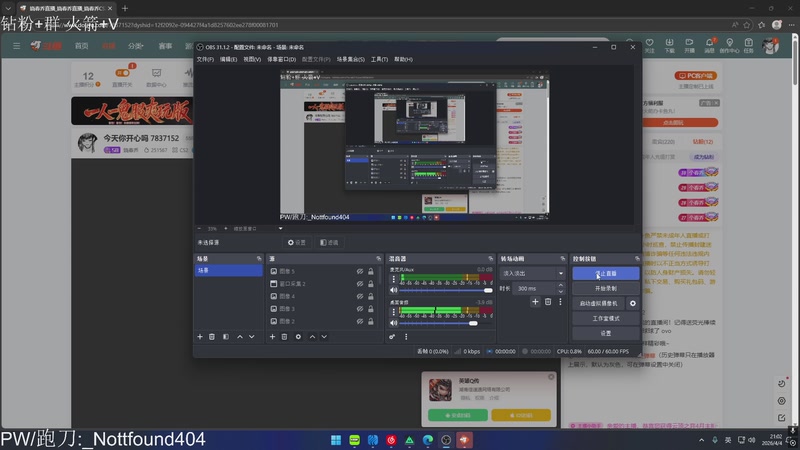Select the 场景 item in Scenes list
The image size is (800, 450).
(229, 270)
